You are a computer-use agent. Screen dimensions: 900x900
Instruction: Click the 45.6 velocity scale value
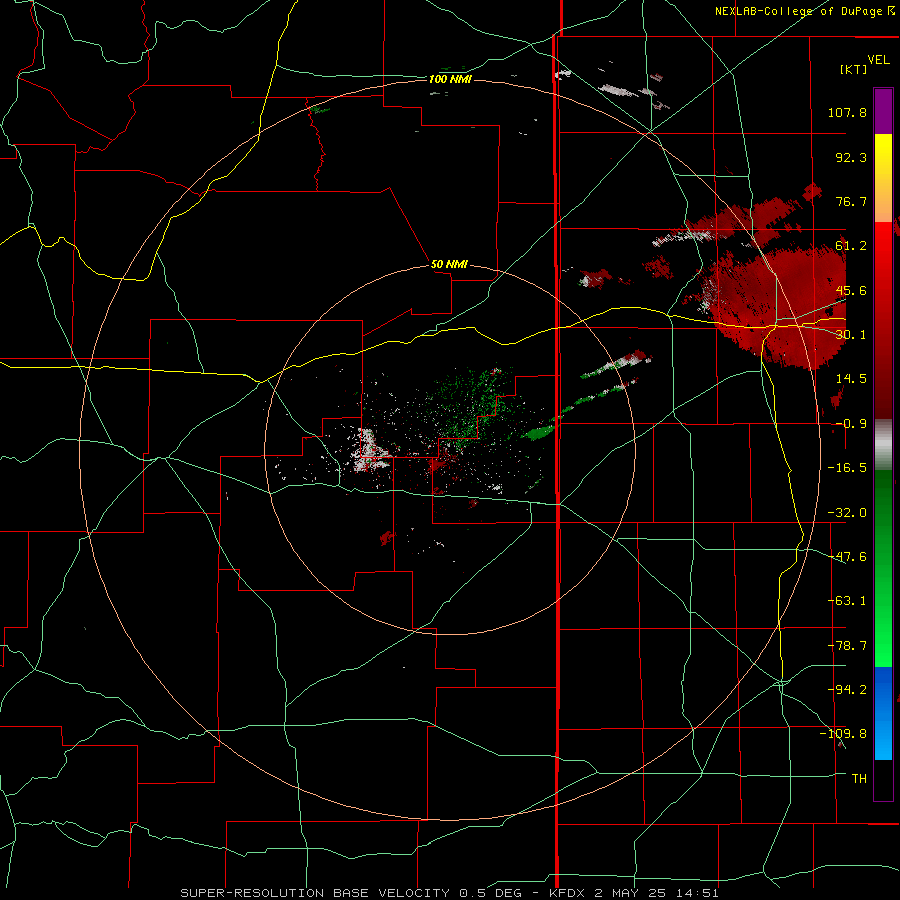pos(851,290)
